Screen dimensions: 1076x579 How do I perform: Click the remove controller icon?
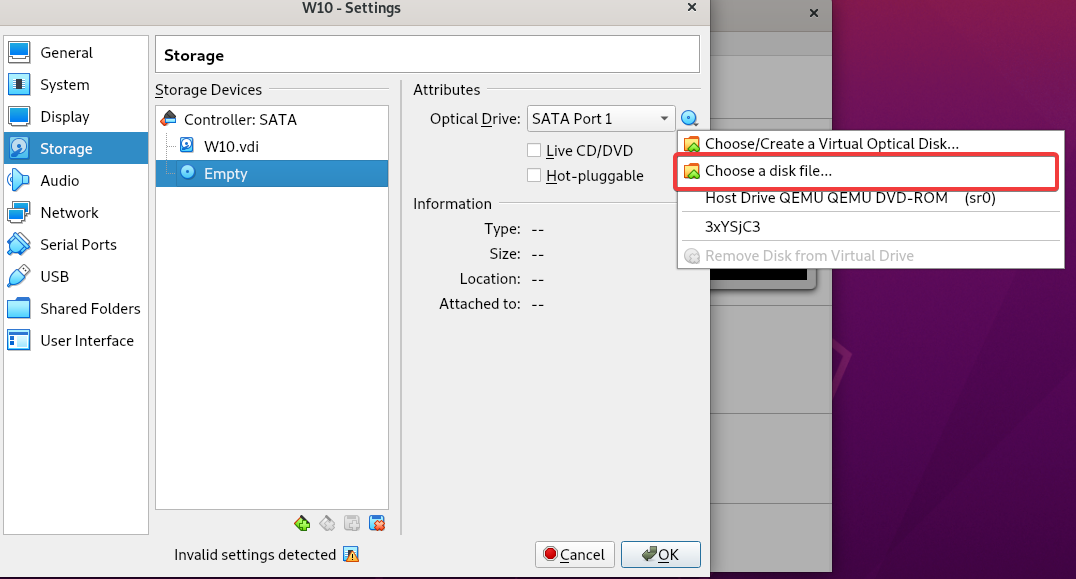coord(327,523)
